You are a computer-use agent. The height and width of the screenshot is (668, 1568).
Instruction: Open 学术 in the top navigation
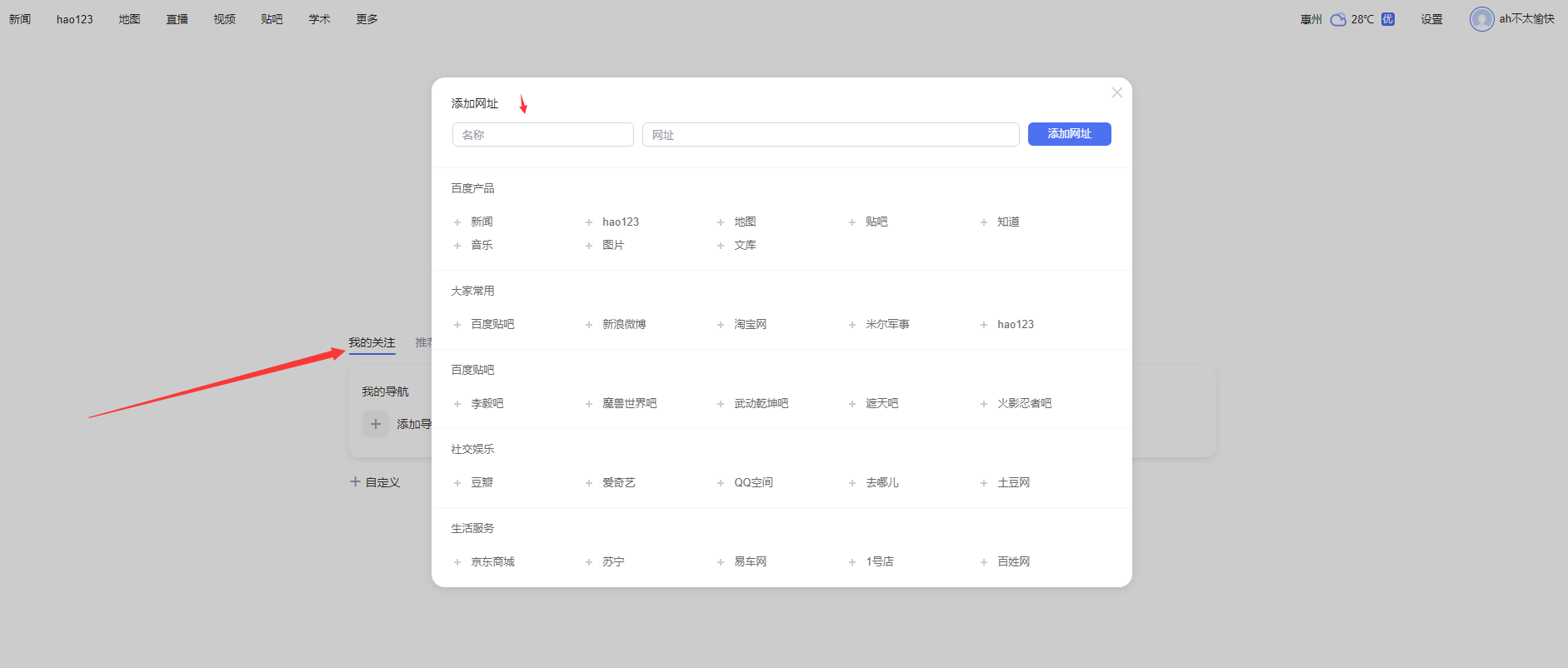pyautogui.click(x=319, y=19)
